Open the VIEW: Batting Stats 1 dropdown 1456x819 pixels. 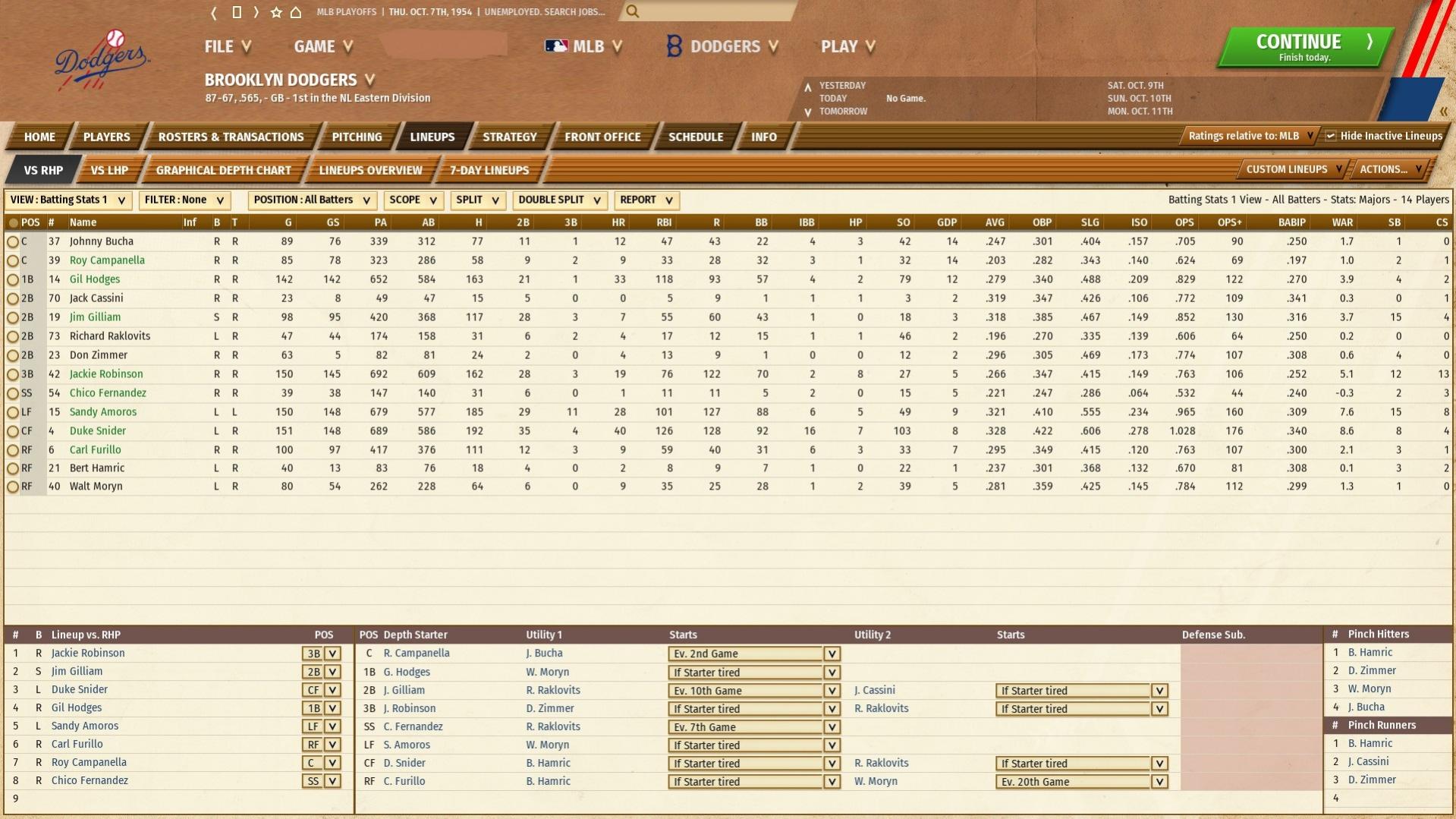68,200
